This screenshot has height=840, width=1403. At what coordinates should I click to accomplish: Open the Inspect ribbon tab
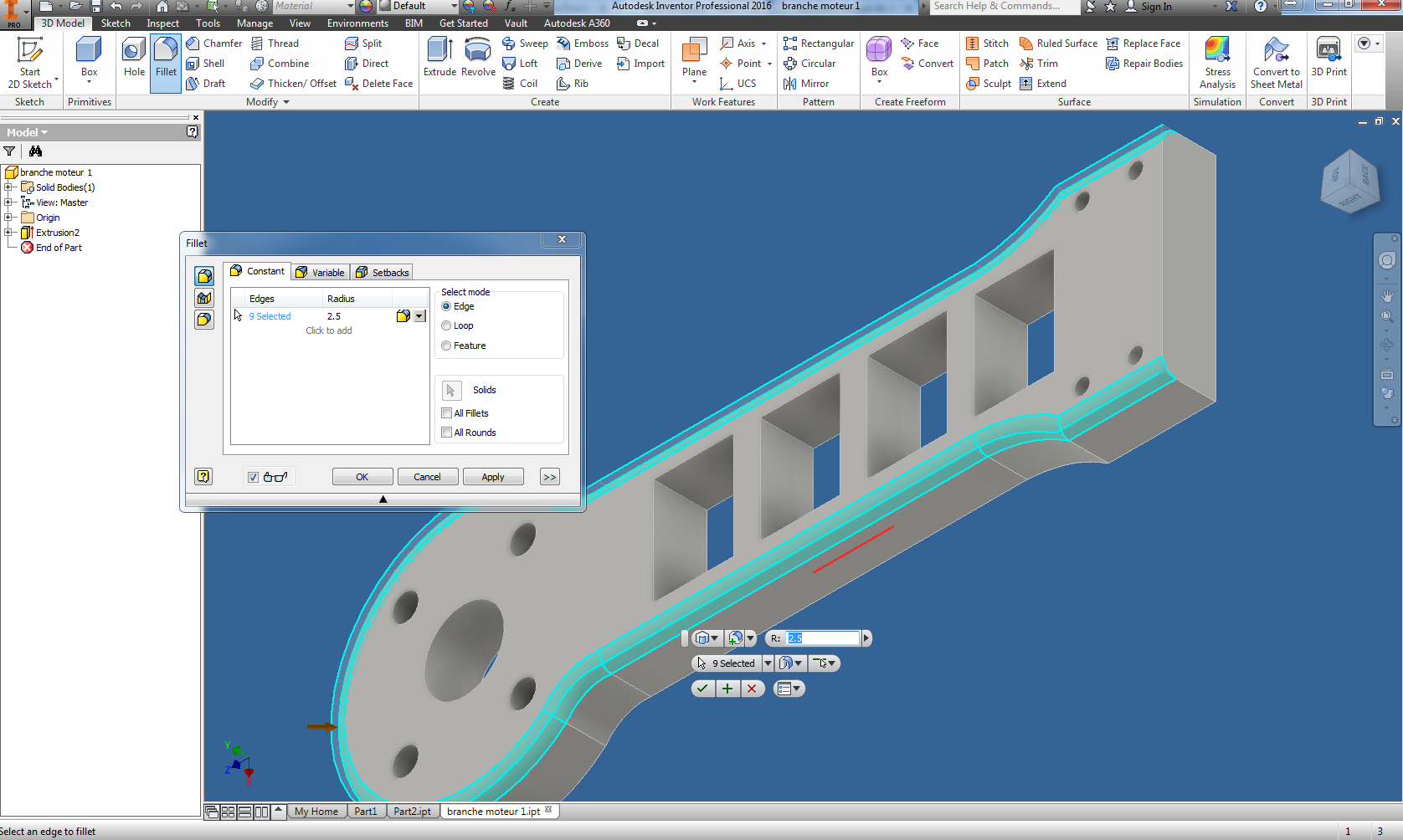click(162, 23)
